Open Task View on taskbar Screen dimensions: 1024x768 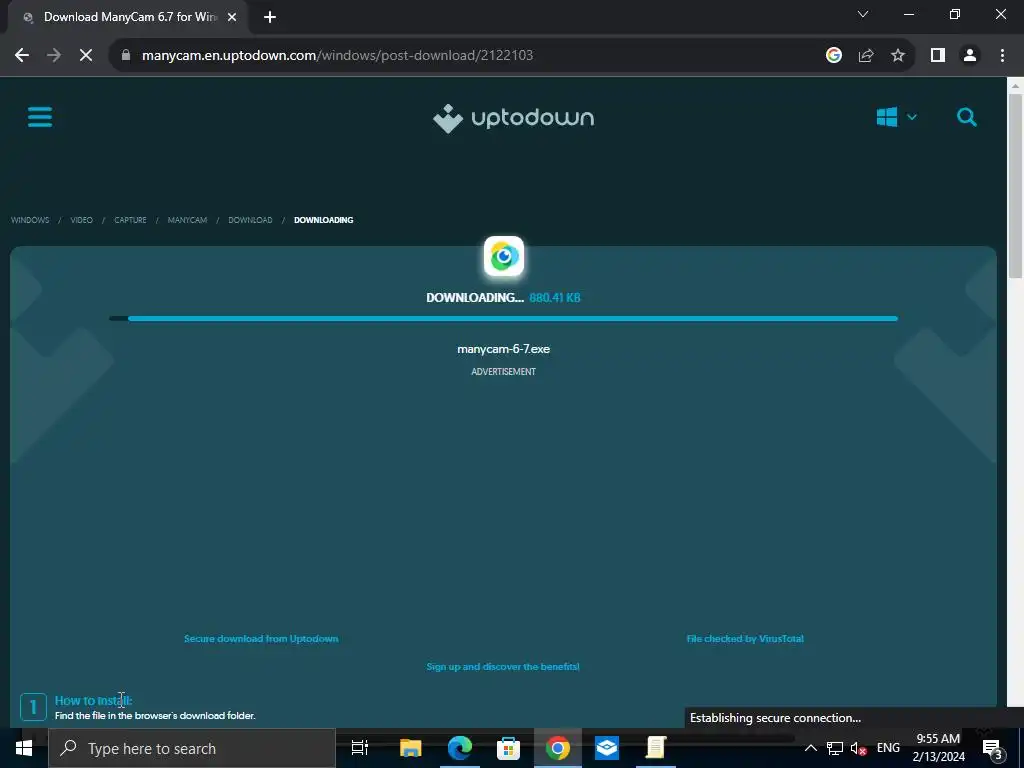tap(360, 748)
